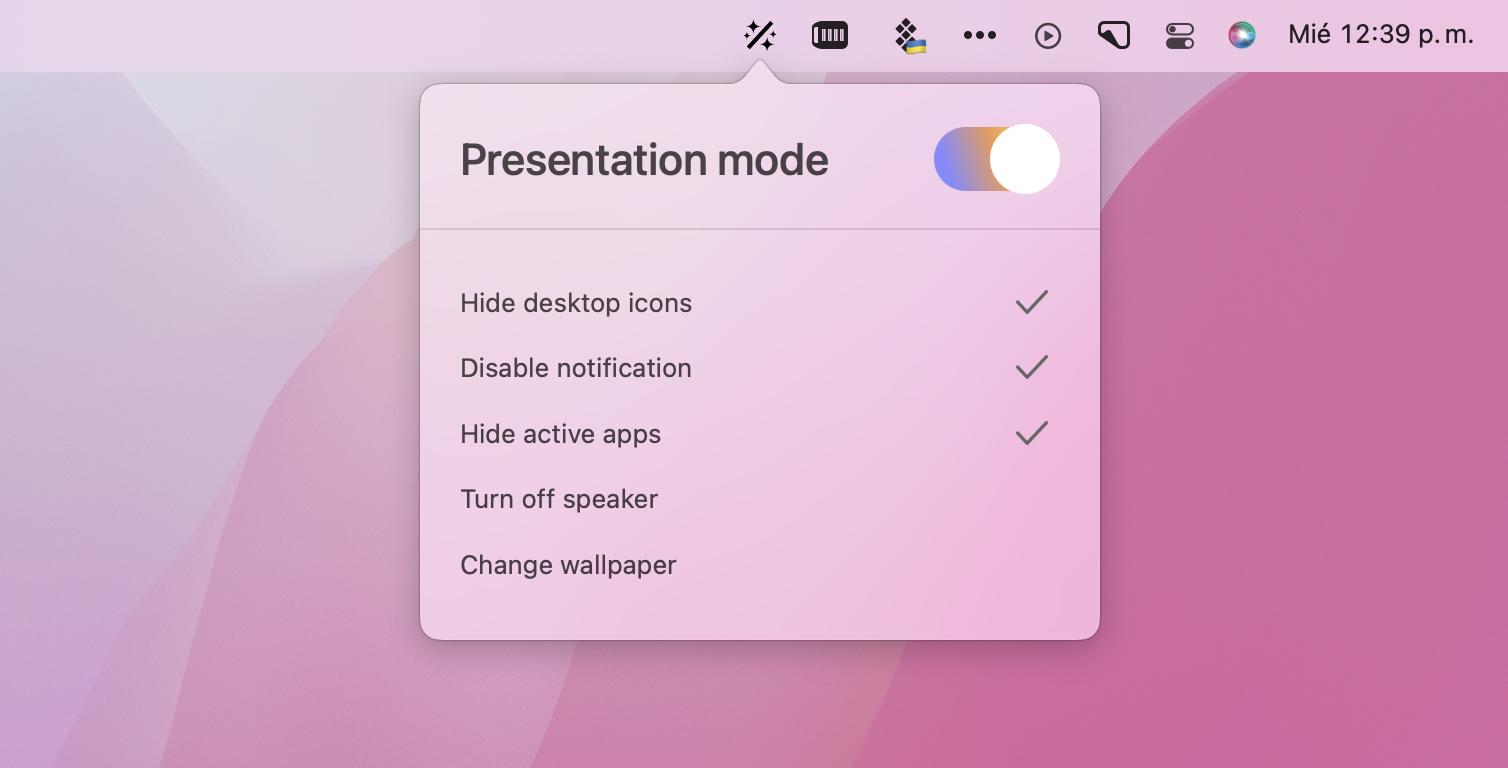1508x768 pixels.
Task: Click the circled play icon in menu bar
Action: (1047, 36)
